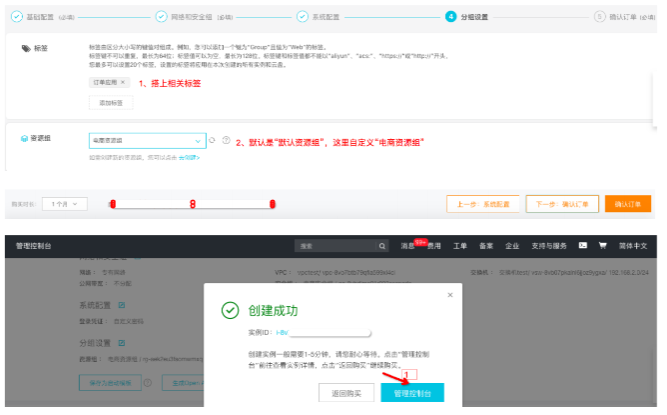The image size is (667, 415).
Task: Click the purchase duration slider right end
Action: pyautogui.click(x=273, y=205)
